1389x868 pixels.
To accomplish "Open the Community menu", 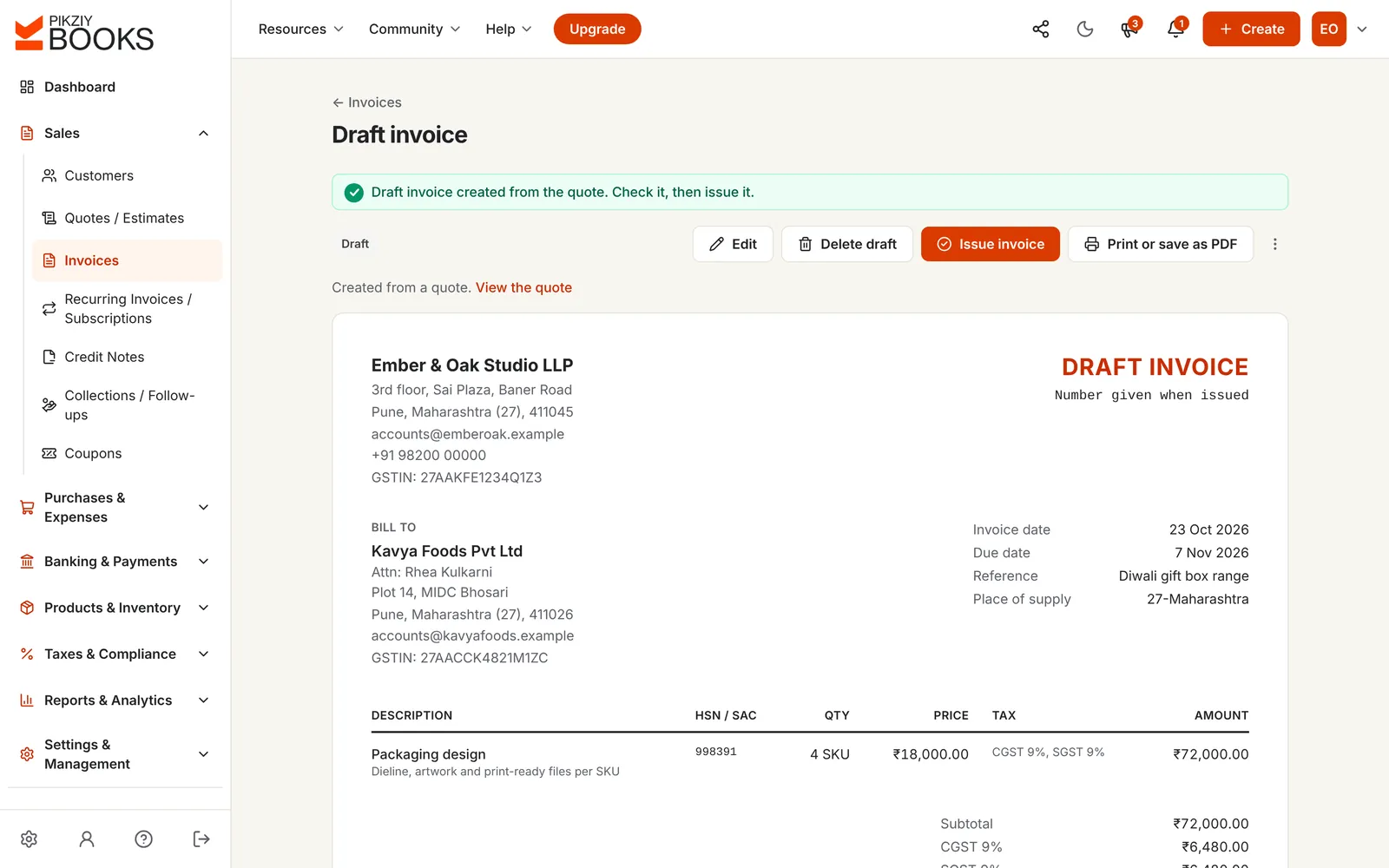I will click(x=414, y=29).
